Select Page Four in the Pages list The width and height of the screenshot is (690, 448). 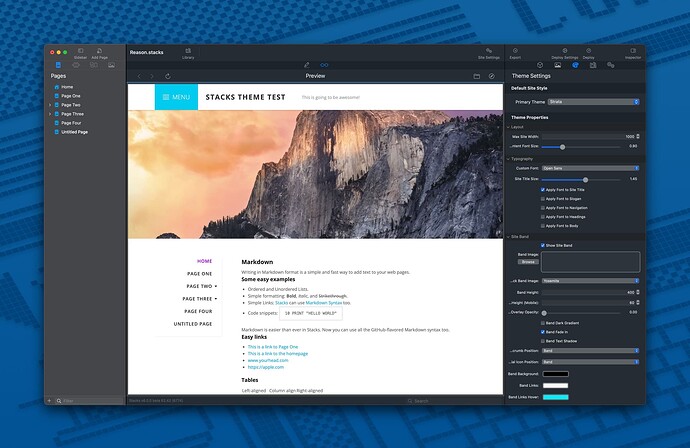click(71, 123)
